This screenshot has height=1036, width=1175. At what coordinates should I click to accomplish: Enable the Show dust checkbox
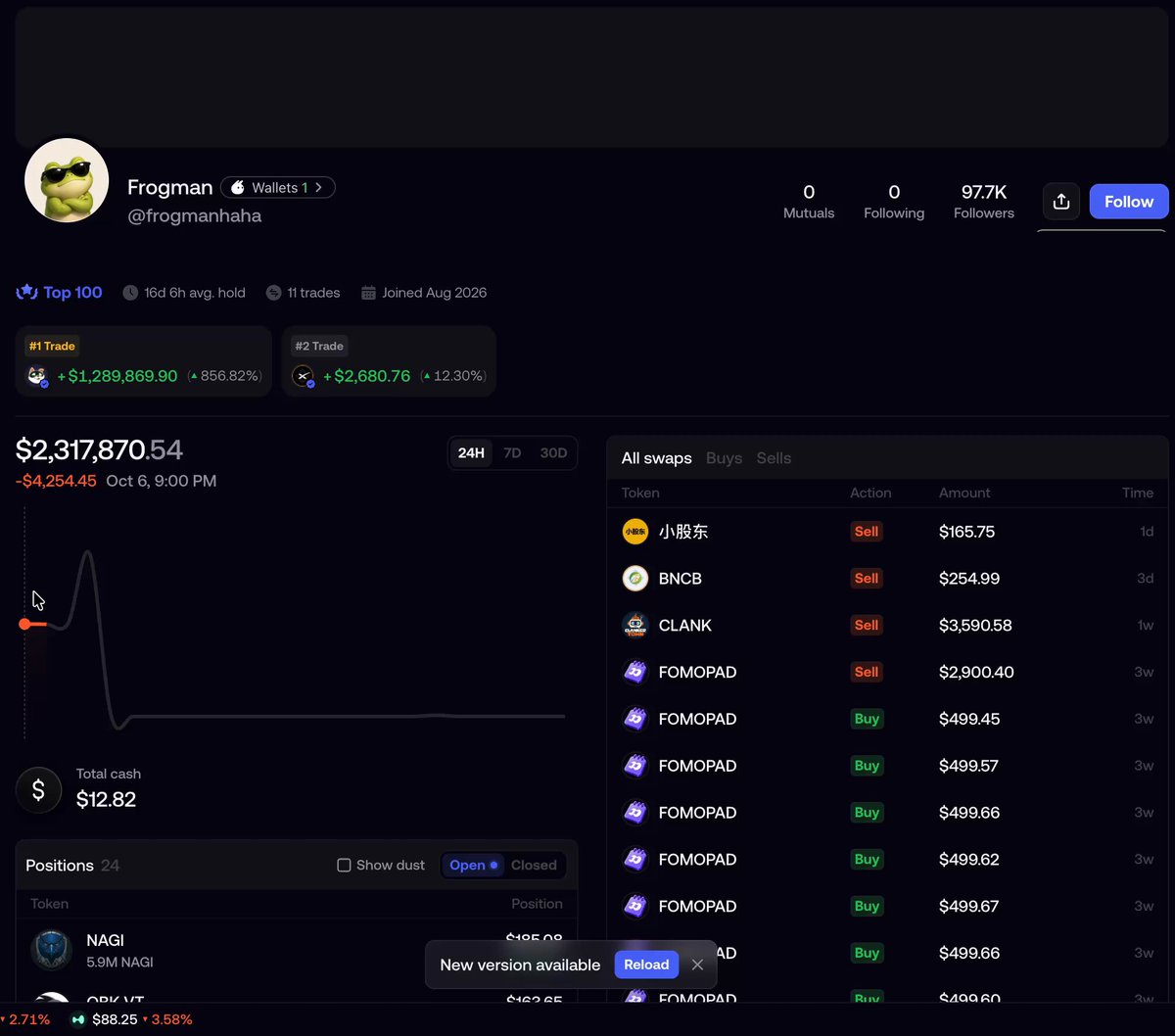point(344,866)
